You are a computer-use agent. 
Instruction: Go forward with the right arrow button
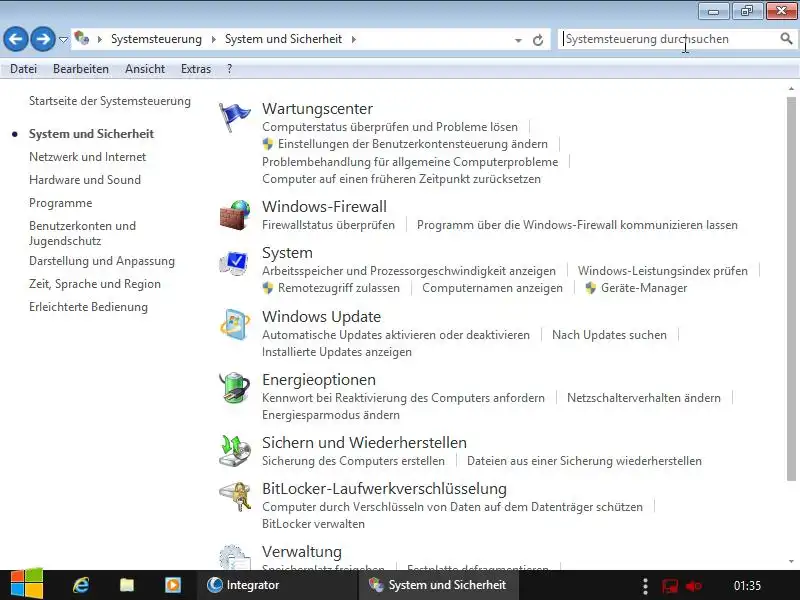pos(43,39)
